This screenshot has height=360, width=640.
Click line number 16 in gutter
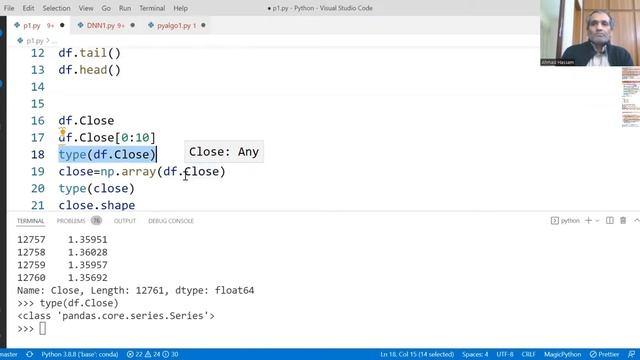[x=38, y=121]
